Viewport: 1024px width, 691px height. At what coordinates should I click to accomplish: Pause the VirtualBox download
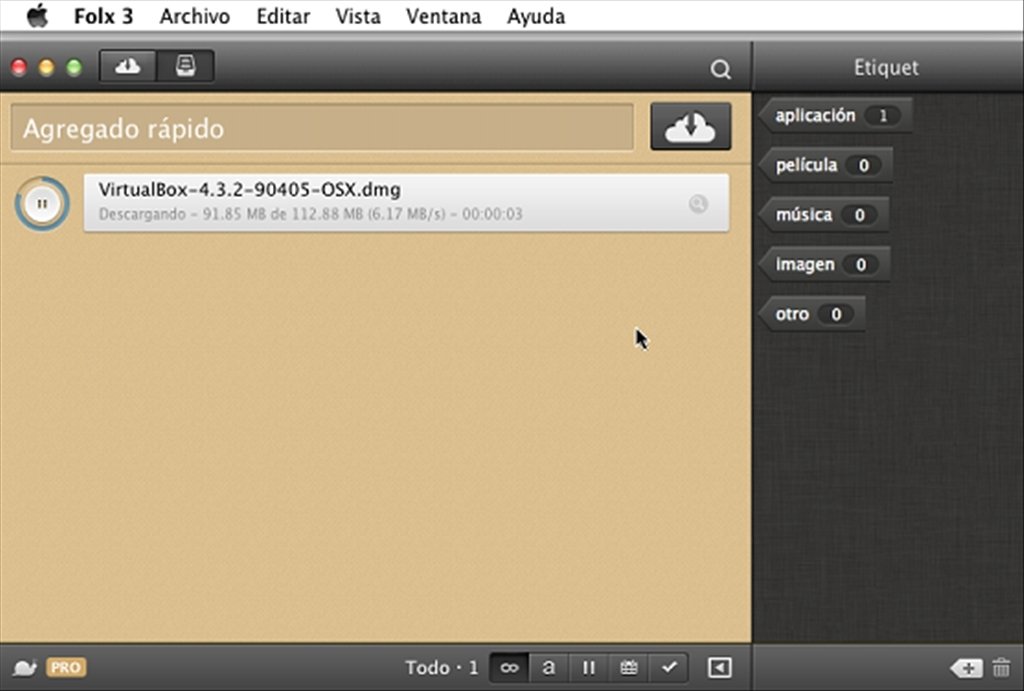[x=42, y=204]
